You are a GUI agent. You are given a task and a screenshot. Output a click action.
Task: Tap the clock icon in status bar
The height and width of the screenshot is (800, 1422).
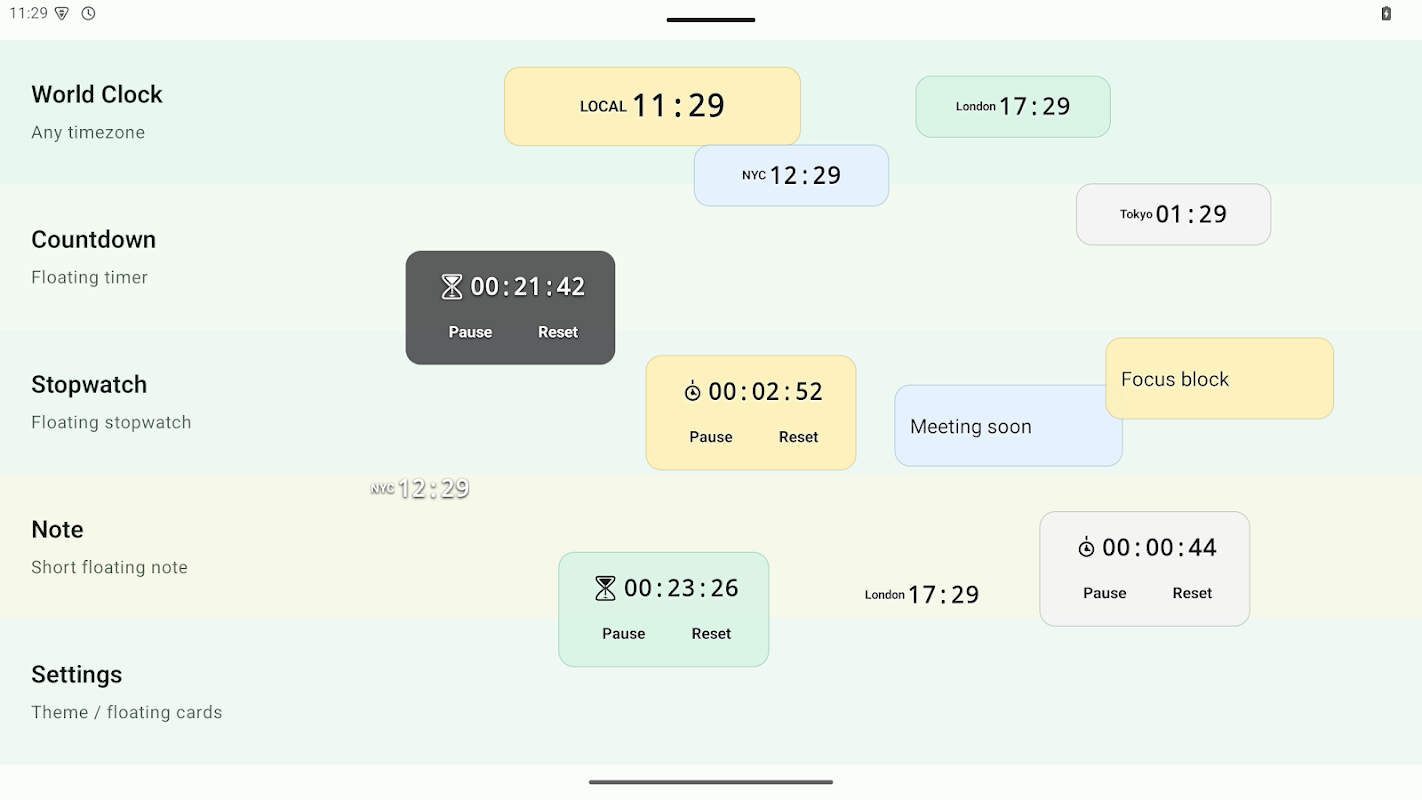[x=88, y=13]
